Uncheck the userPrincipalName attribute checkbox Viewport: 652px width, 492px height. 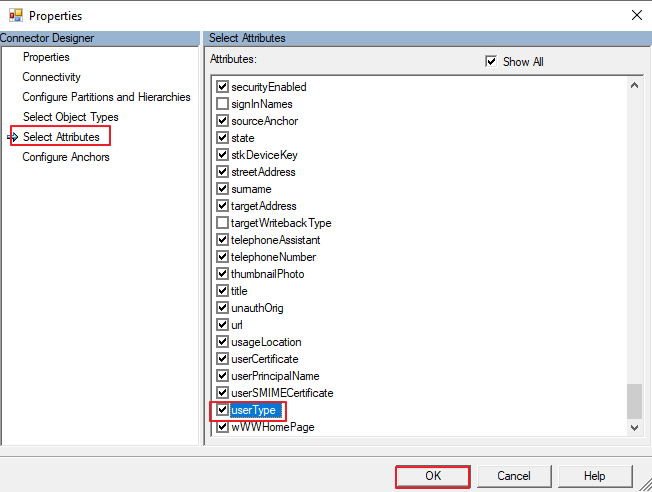[x=222, y=376]
